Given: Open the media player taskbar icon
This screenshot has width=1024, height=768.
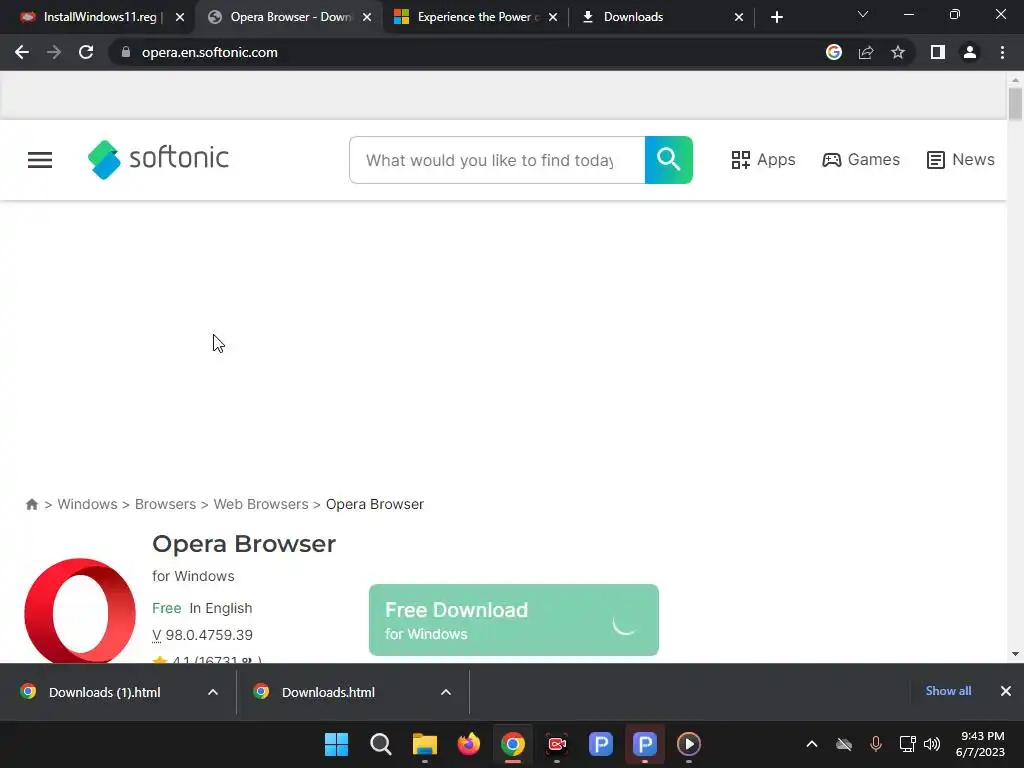Looking at the screenshot, I should coord(689,744).
